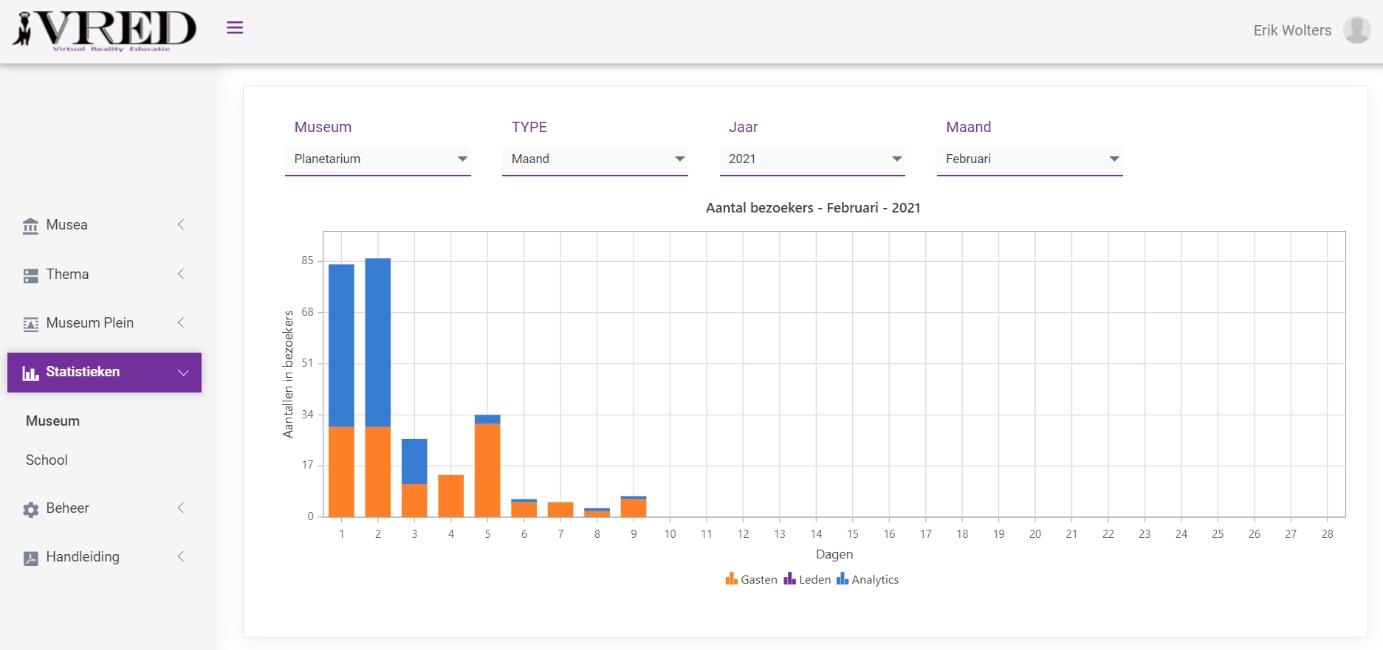Open the Maand dropdown showing Februari

pyautogui.click(x=1029, y=159)
